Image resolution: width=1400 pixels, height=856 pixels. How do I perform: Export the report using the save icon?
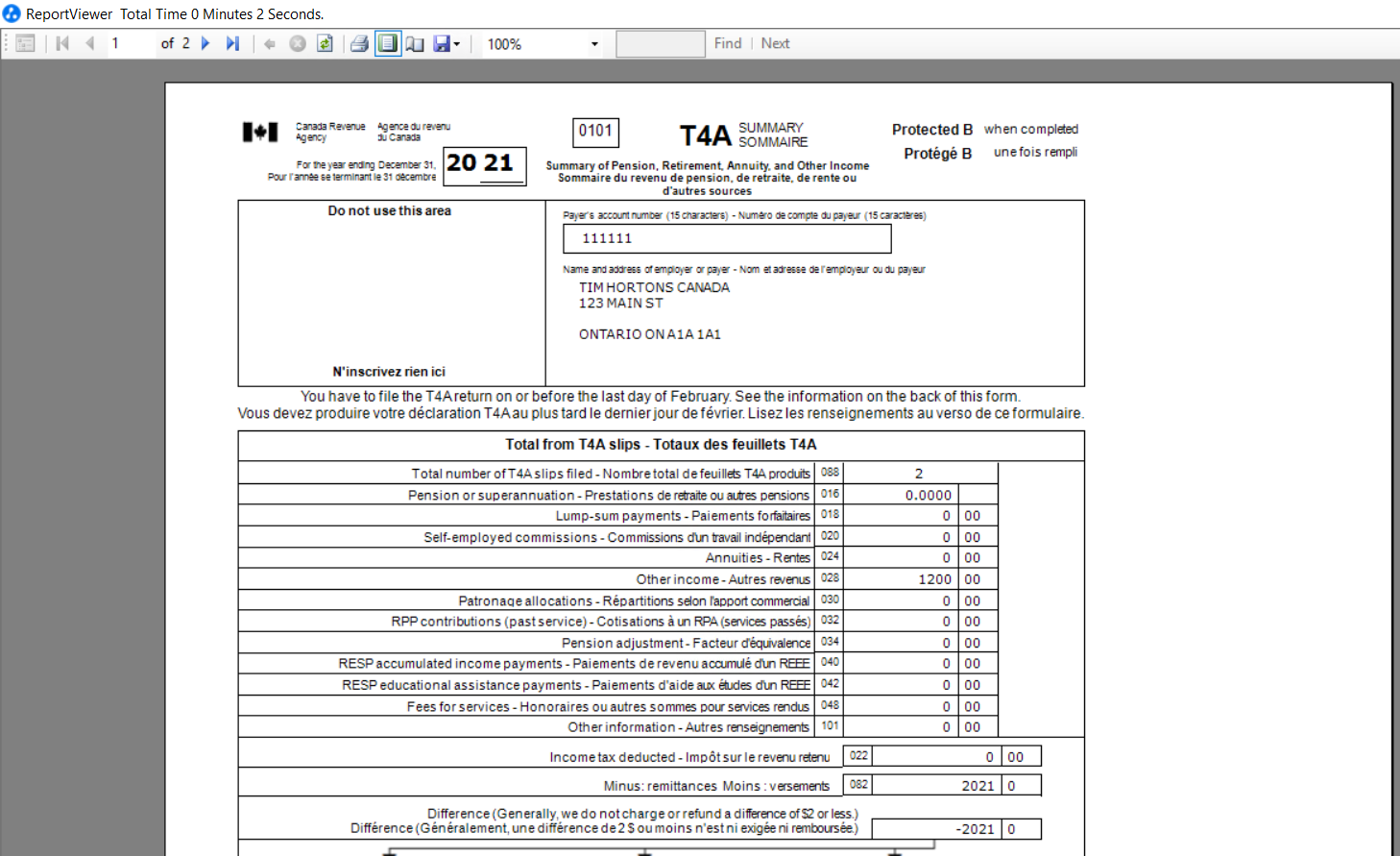coord(440,43)
